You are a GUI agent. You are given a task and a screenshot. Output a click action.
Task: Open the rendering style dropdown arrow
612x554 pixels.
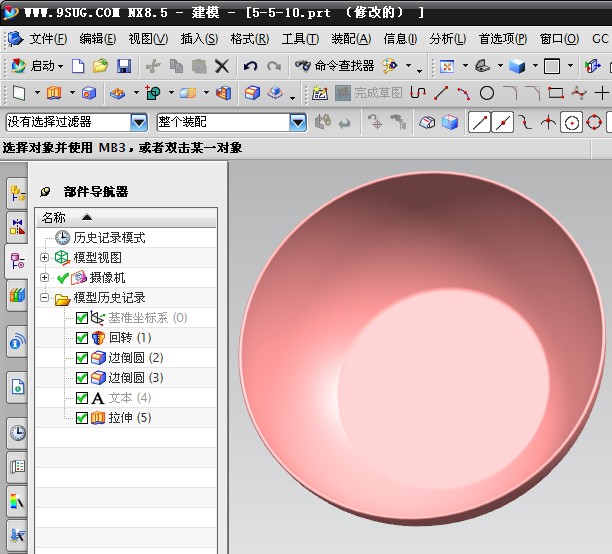click(x=535, y=66)
